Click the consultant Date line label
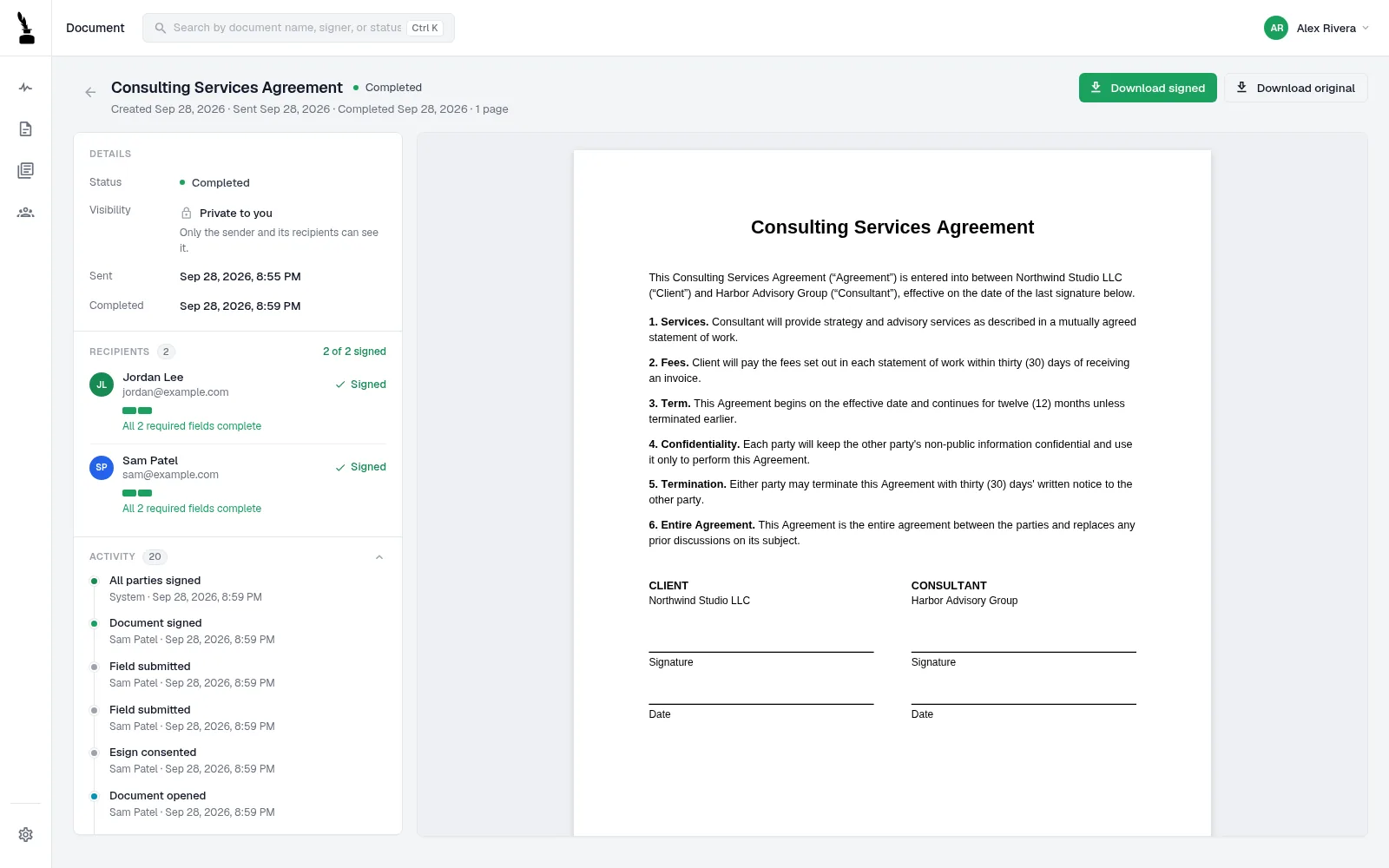1389x868 pixels. point(922,714)
